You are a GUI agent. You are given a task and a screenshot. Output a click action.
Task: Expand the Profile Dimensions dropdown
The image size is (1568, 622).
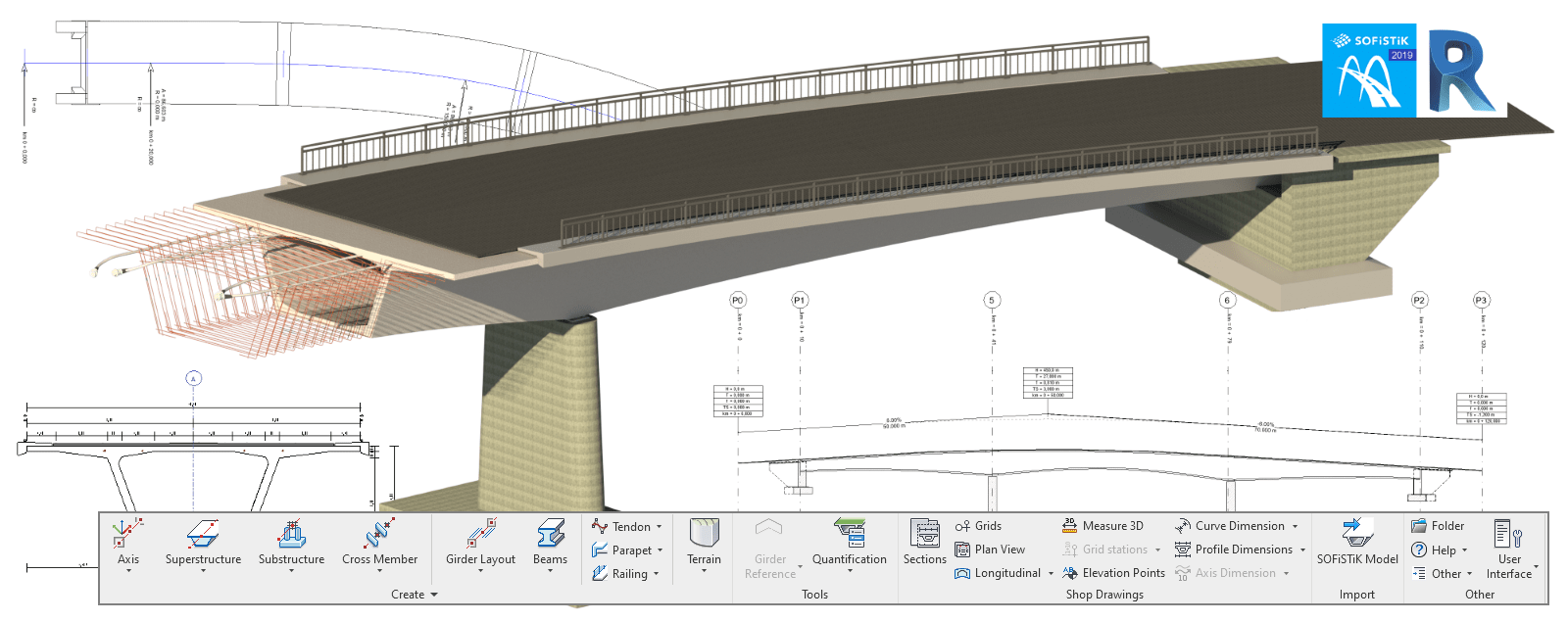click(x=1302, y=550)
